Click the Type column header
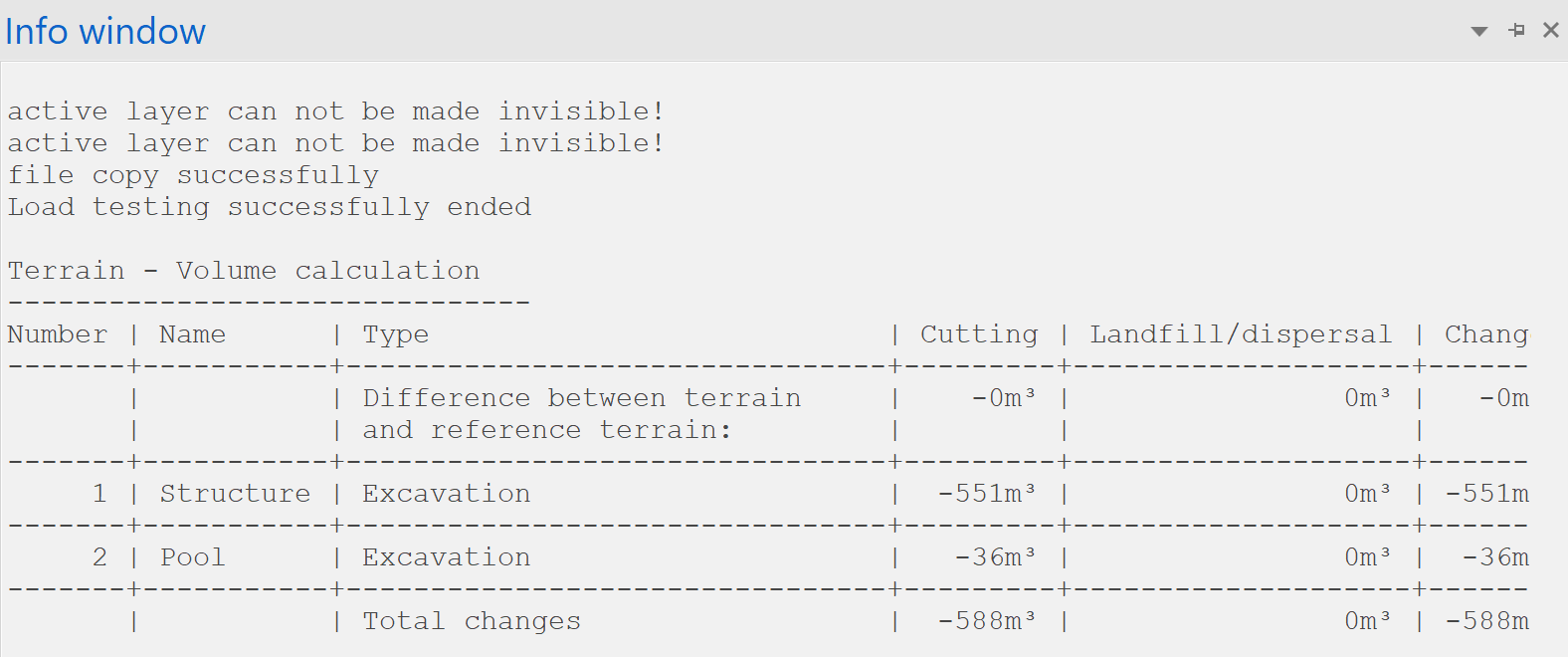 click(x=395, y=333)
